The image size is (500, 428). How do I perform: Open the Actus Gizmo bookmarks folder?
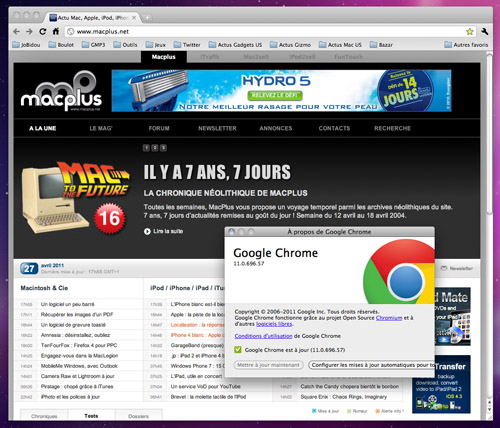(x=290, y=45)
